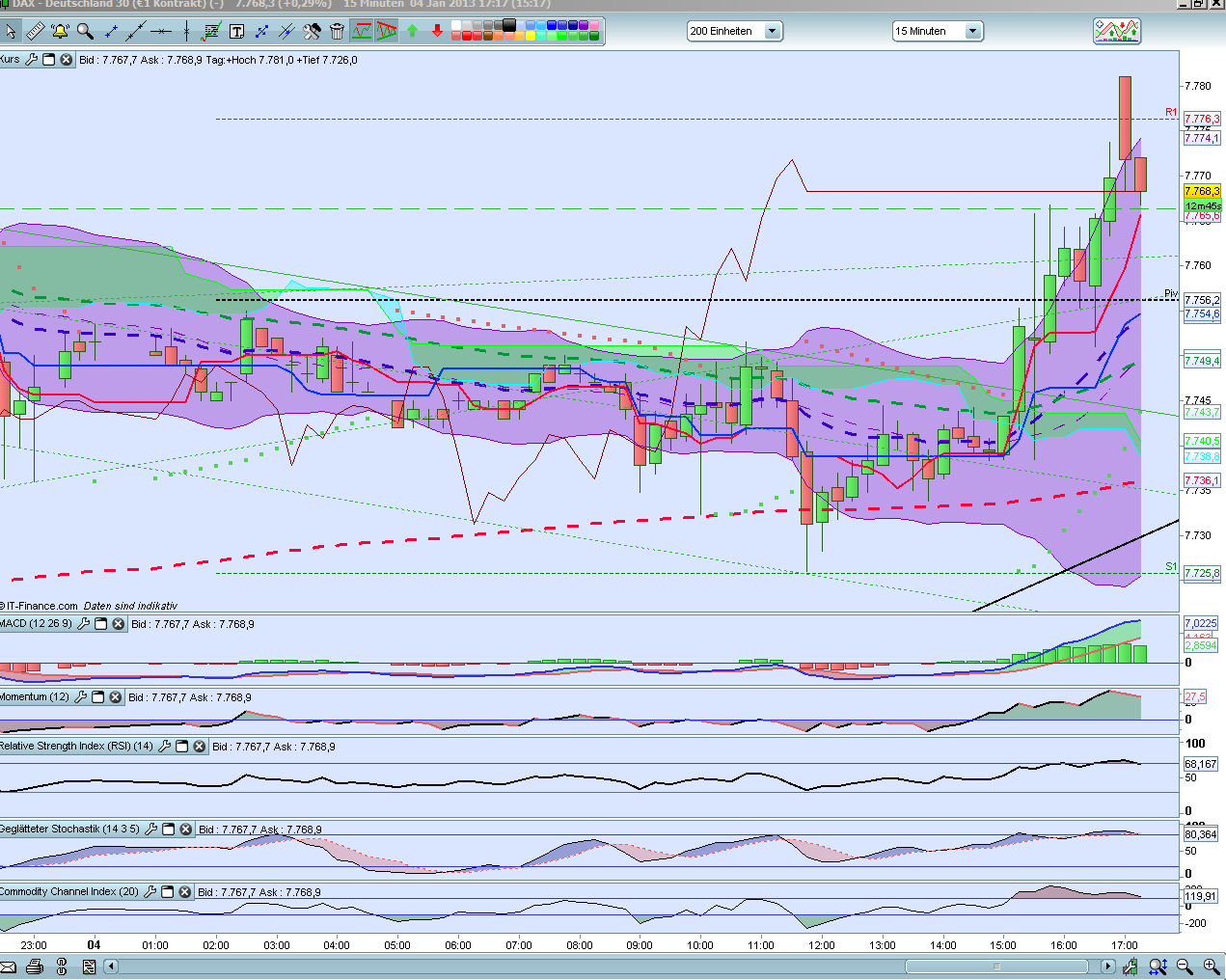Click the RSI value label 68,167
Image resolution: width=1226 pixels, height=980 pixels.
click(1201, 764)
